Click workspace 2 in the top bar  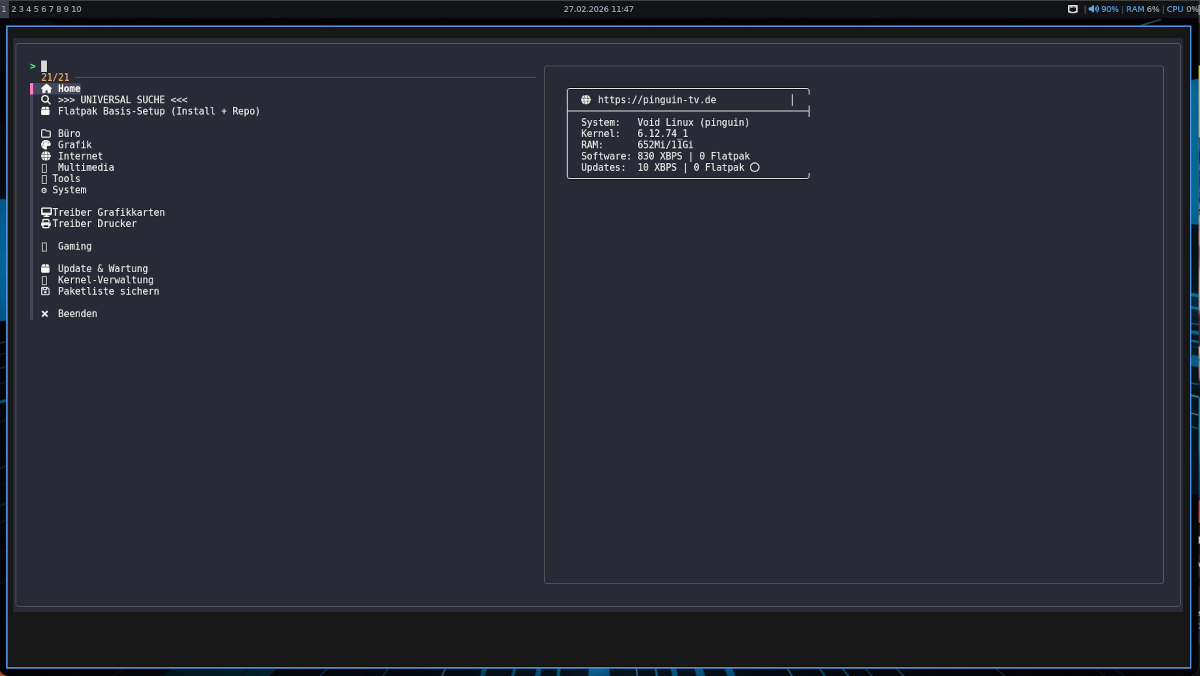[x=13, y=9]
